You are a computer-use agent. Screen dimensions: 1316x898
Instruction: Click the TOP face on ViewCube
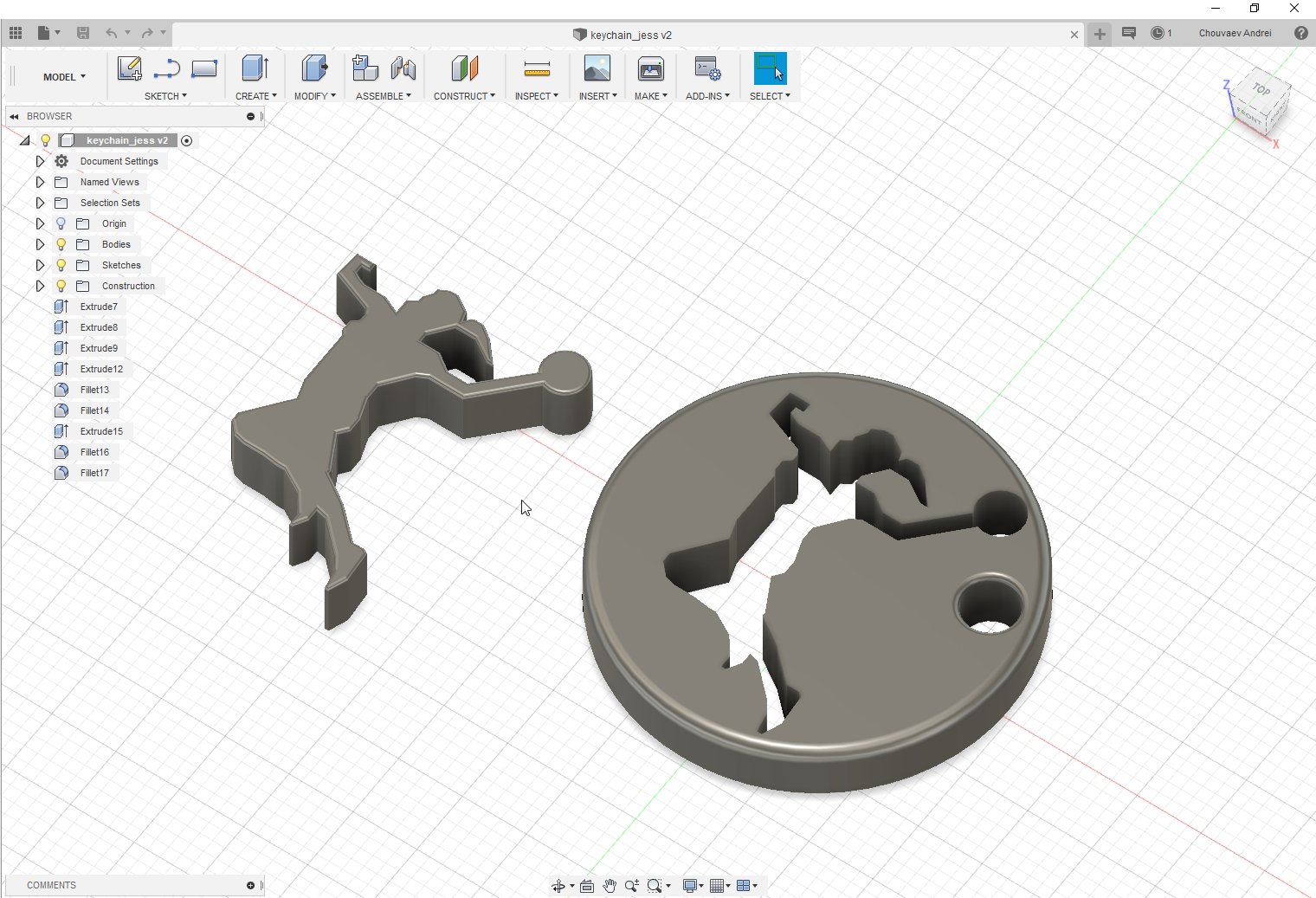(x=1261, y=91)
